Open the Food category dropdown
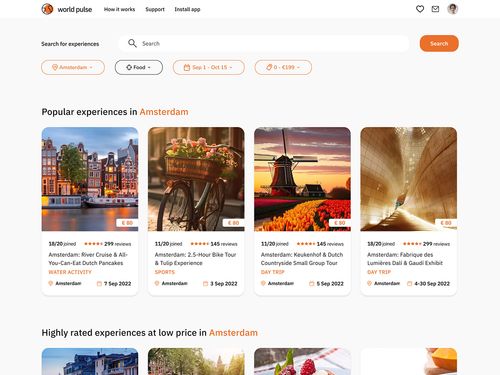Image resolution: width=500 pixels, height=375 pixels. click(139, 67)
